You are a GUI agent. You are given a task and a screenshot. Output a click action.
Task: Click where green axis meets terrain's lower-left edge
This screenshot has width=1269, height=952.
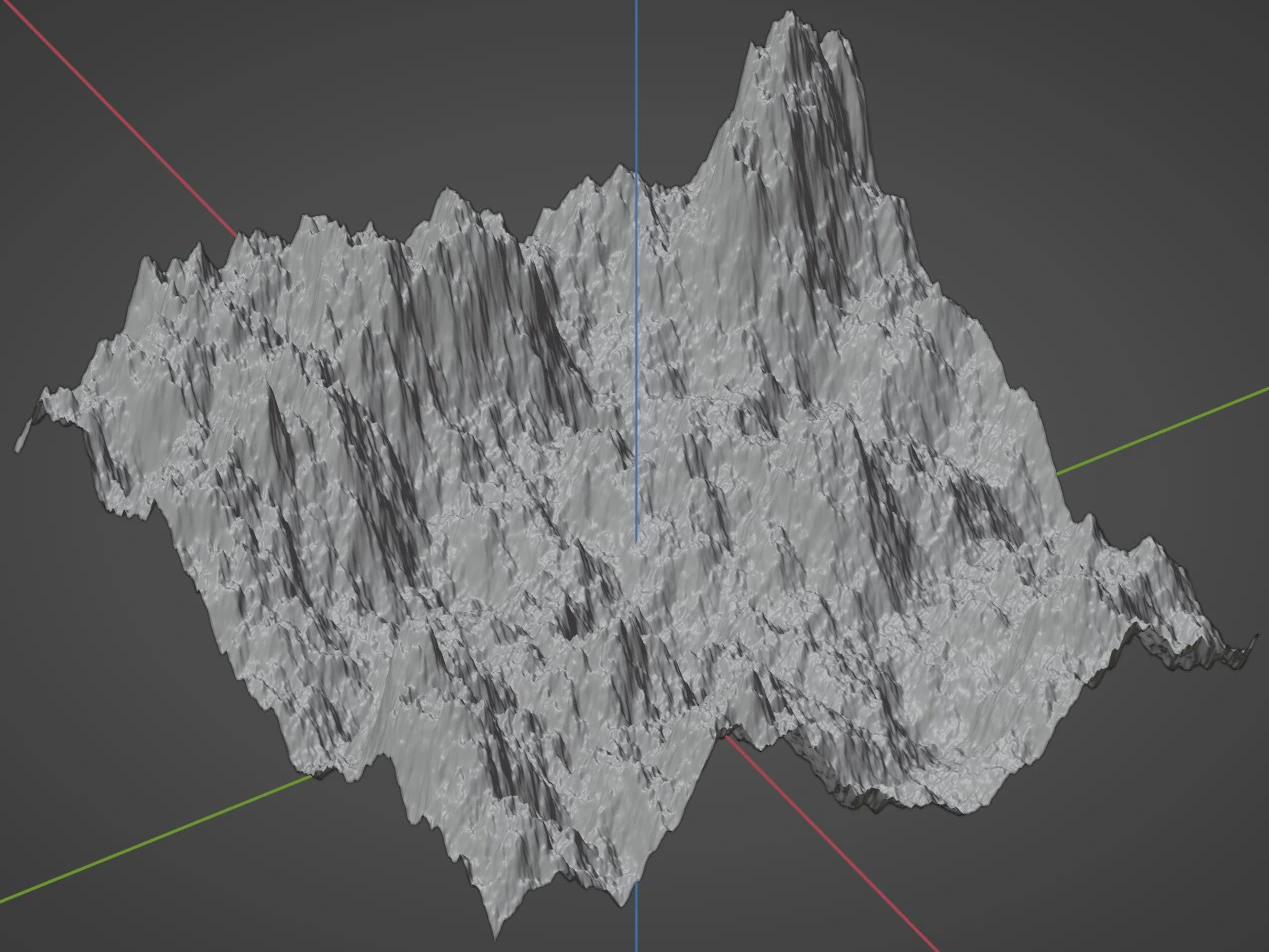314,776
